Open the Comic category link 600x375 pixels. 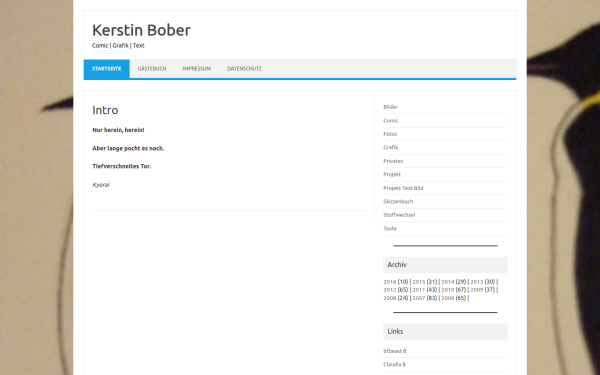click(x=391, y=121)
